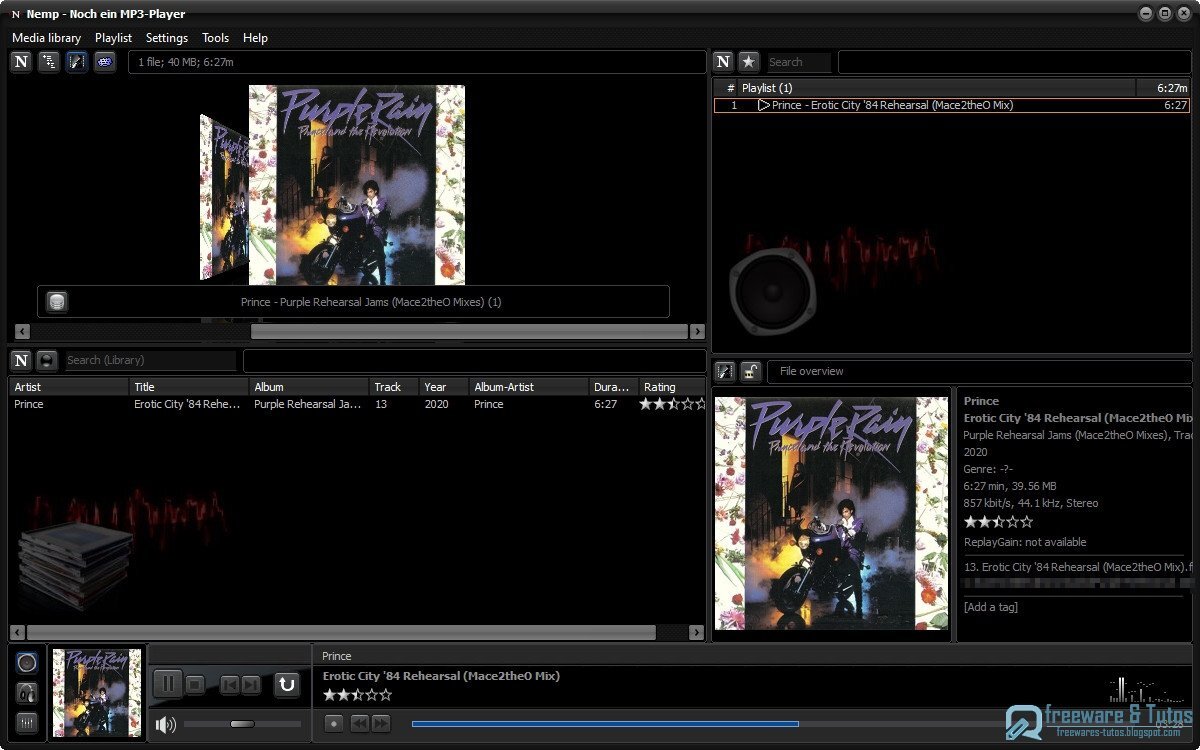Set rating stars under the playing title
The height and width of the screenshot is (750, 1200).
tap(357, 694)
